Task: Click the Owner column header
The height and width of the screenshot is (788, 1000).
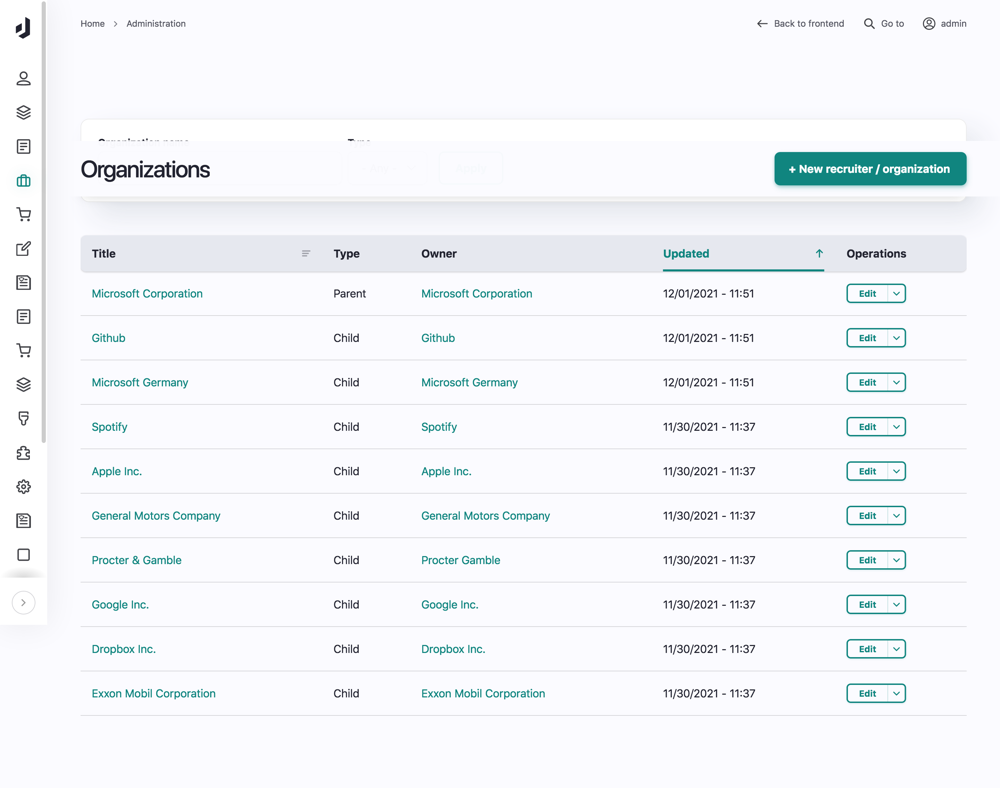Action: [439, 254]
